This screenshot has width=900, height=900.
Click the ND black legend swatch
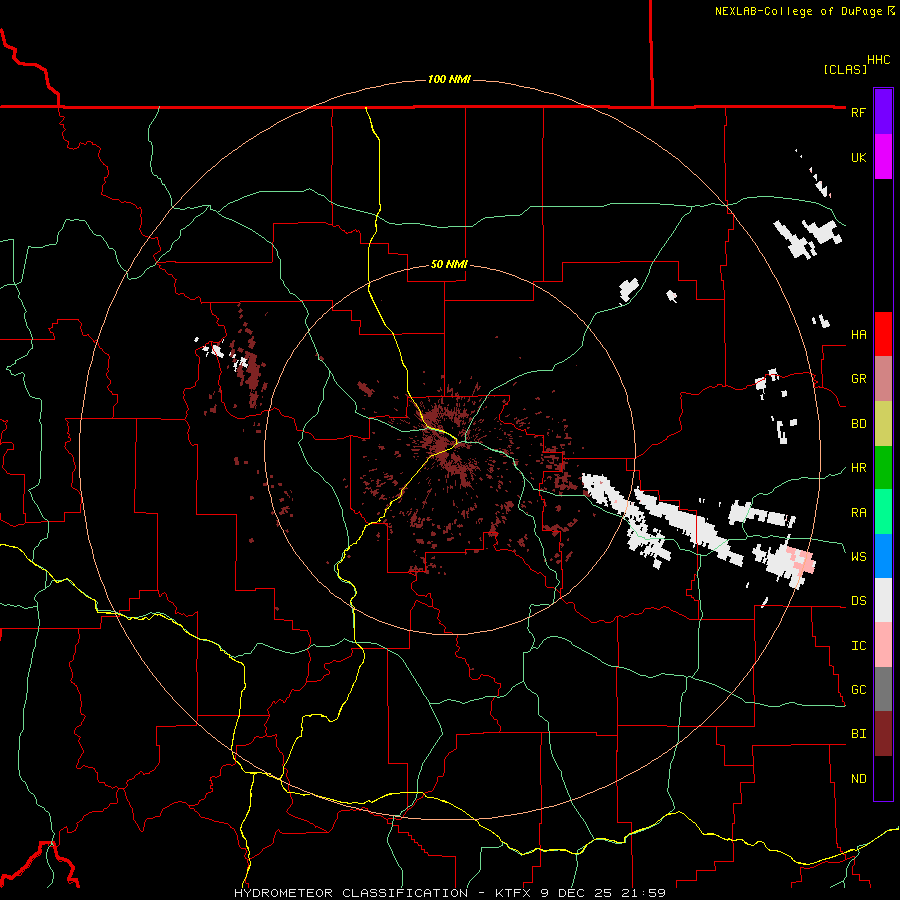[x=883, y=778]
